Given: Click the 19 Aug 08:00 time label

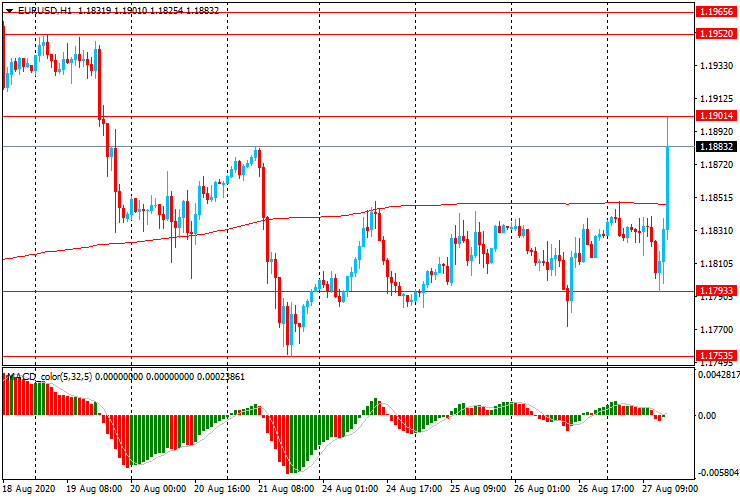Looking at the screenshot, I should (x=95, y=490).
